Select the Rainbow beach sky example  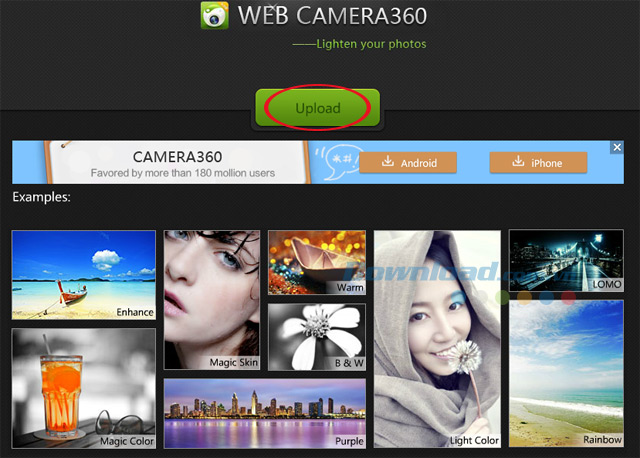pos(566,374)
